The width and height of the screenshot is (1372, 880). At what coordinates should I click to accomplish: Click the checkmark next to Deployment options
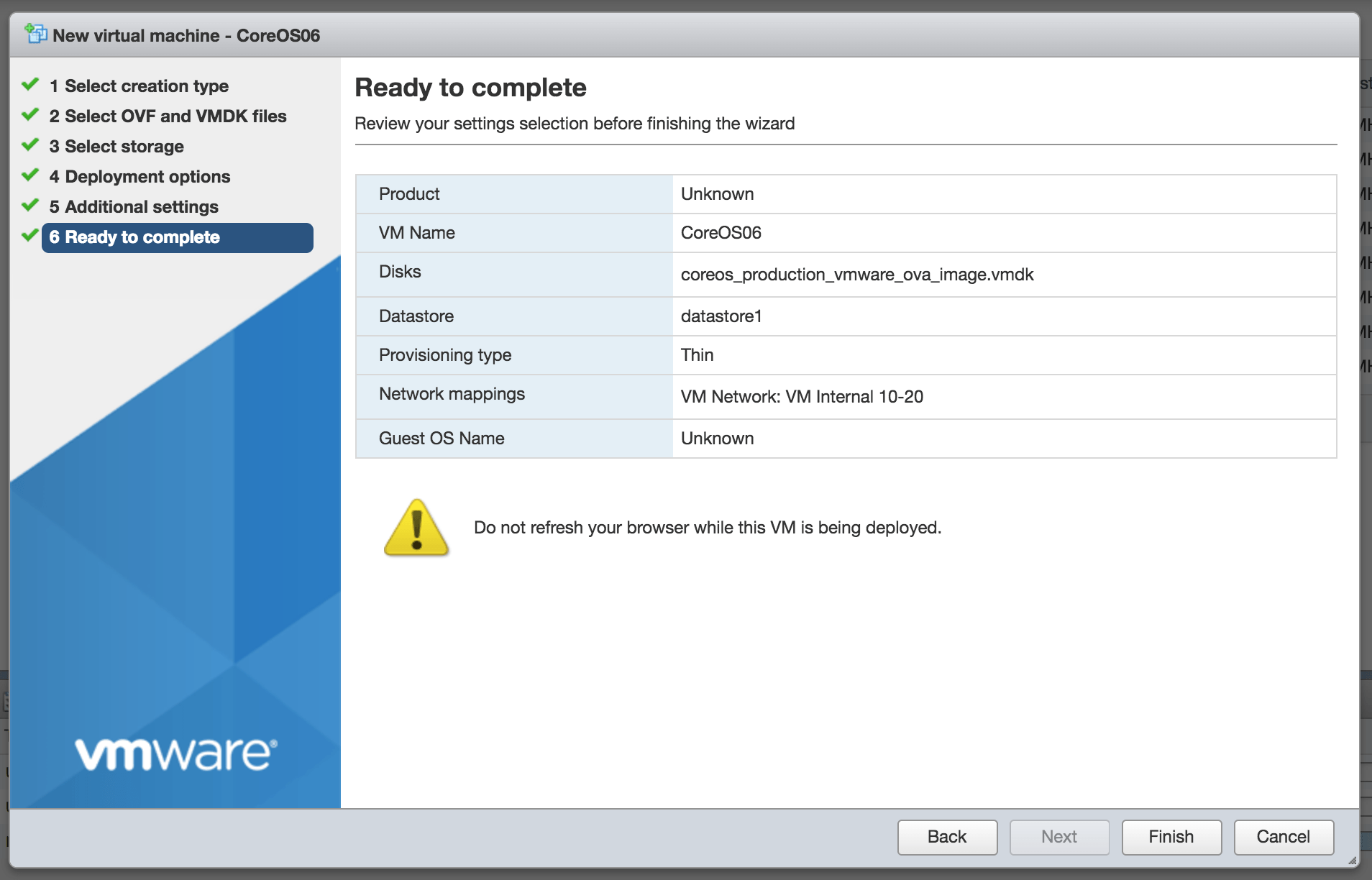pyautogui.click(x=29, y=174)
